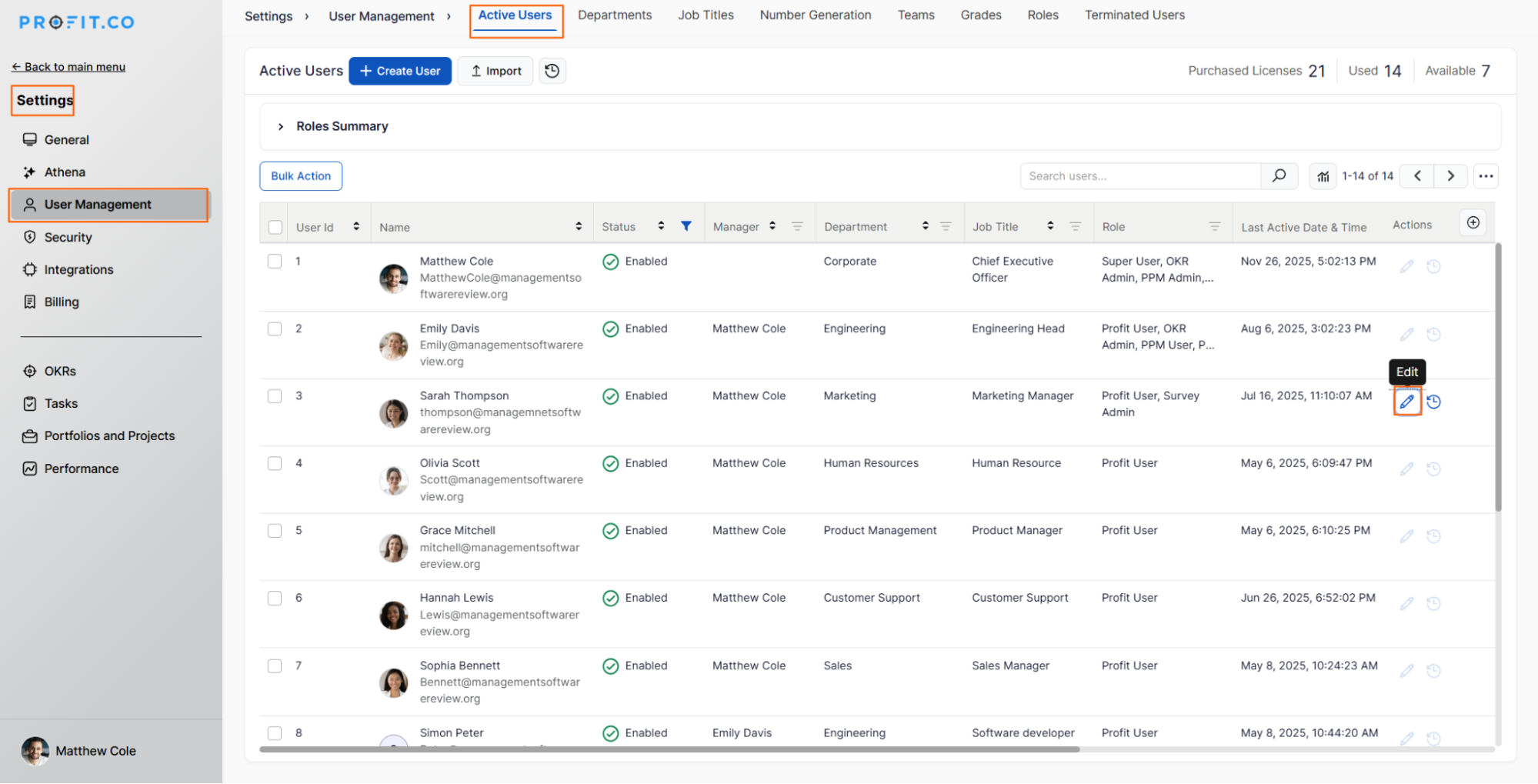Toggle the select-all checkbox in the header
1538x784 pixels.
pos(275,227)
